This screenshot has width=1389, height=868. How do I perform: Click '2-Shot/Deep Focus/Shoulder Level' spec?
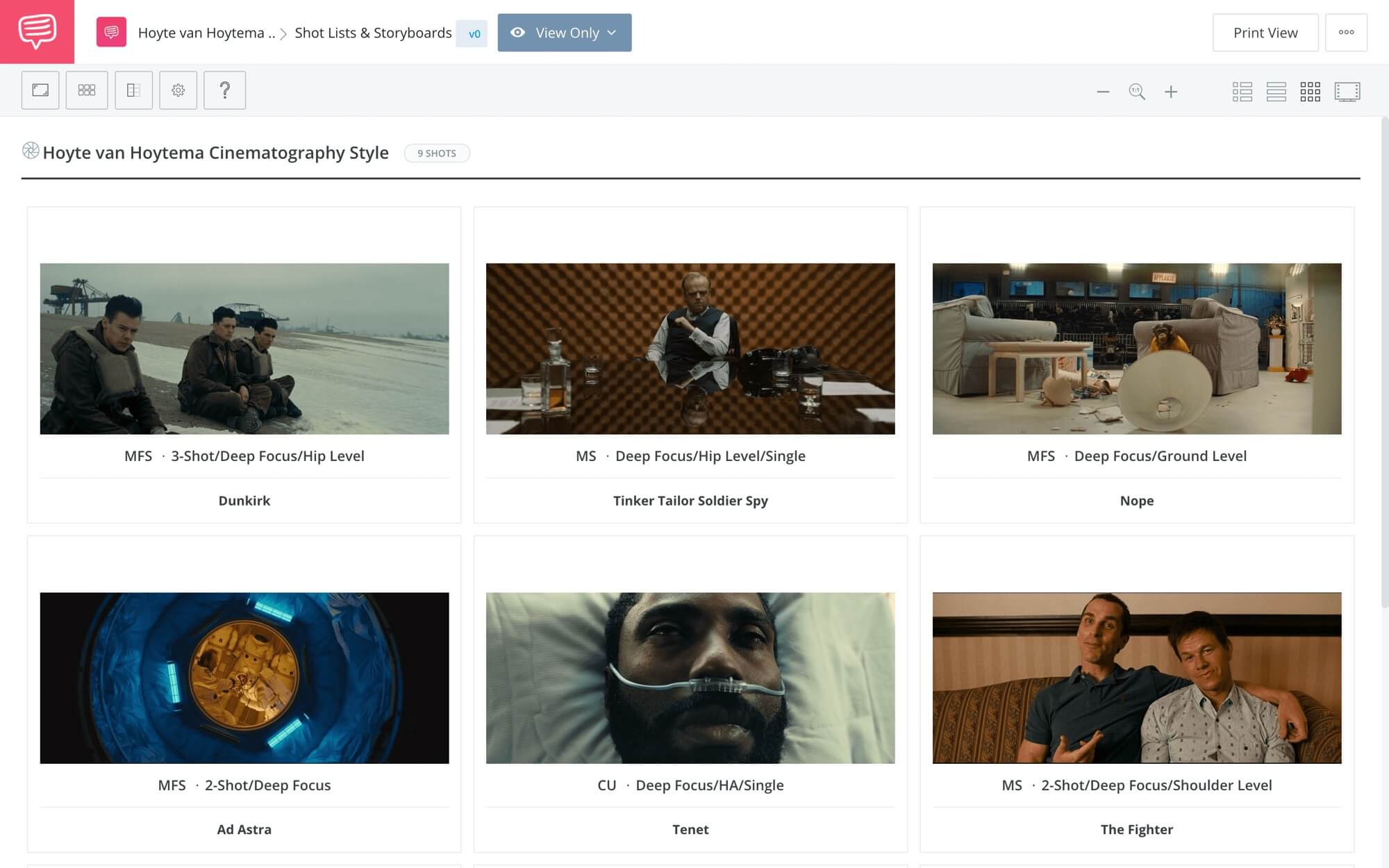pyautogui.click(x=1156, y=785)
